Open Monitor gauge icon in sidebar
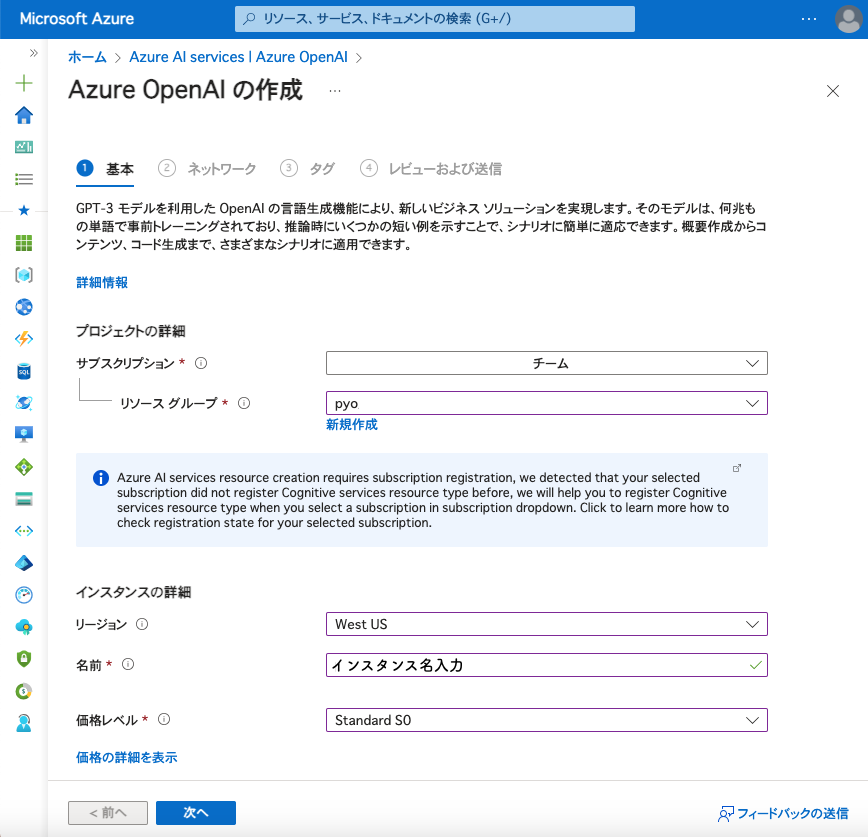The image size is (868, 837). tap(24, 595)
